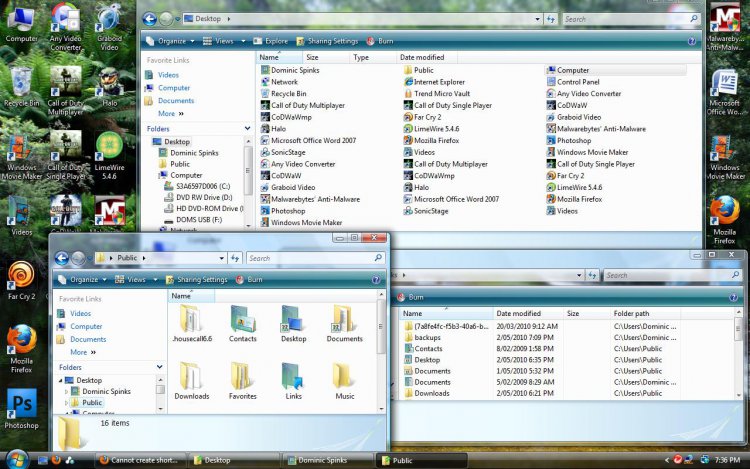This screenshot has height=469, width=750.
Task: Select the Recycle Bin desktop icon
Action: pyautogui.click(x=21, y=87)
